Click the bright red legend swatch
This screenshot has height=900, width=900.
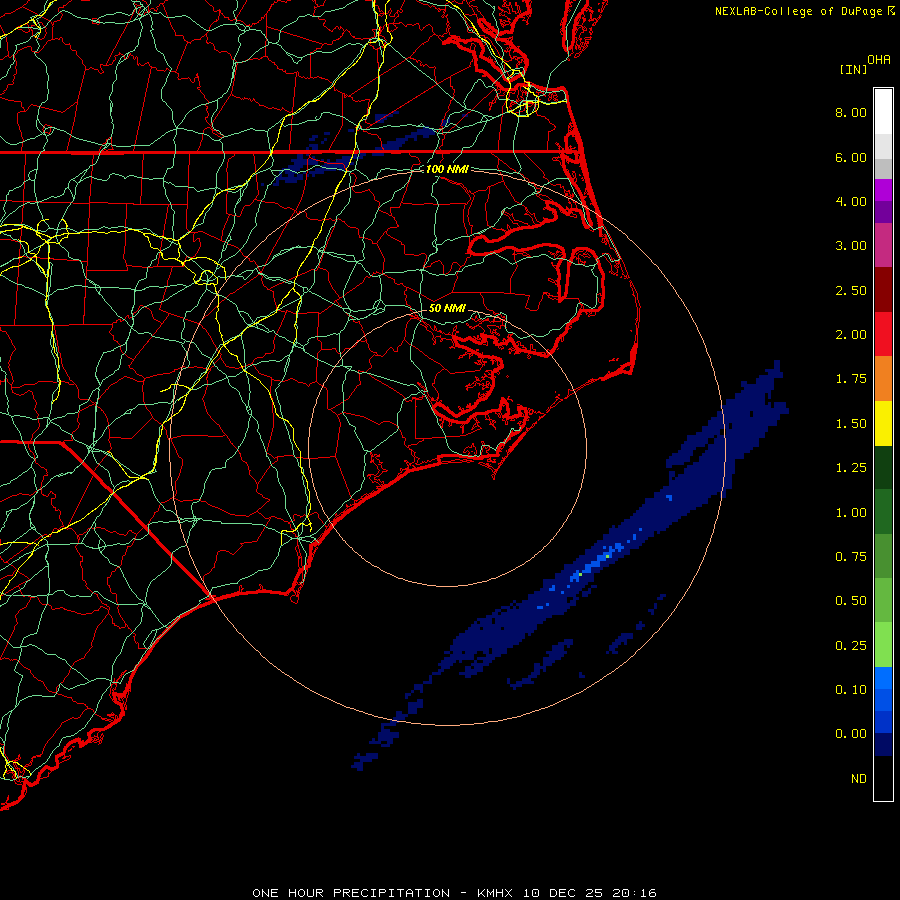pyautogui.click(x=883, y=334)
